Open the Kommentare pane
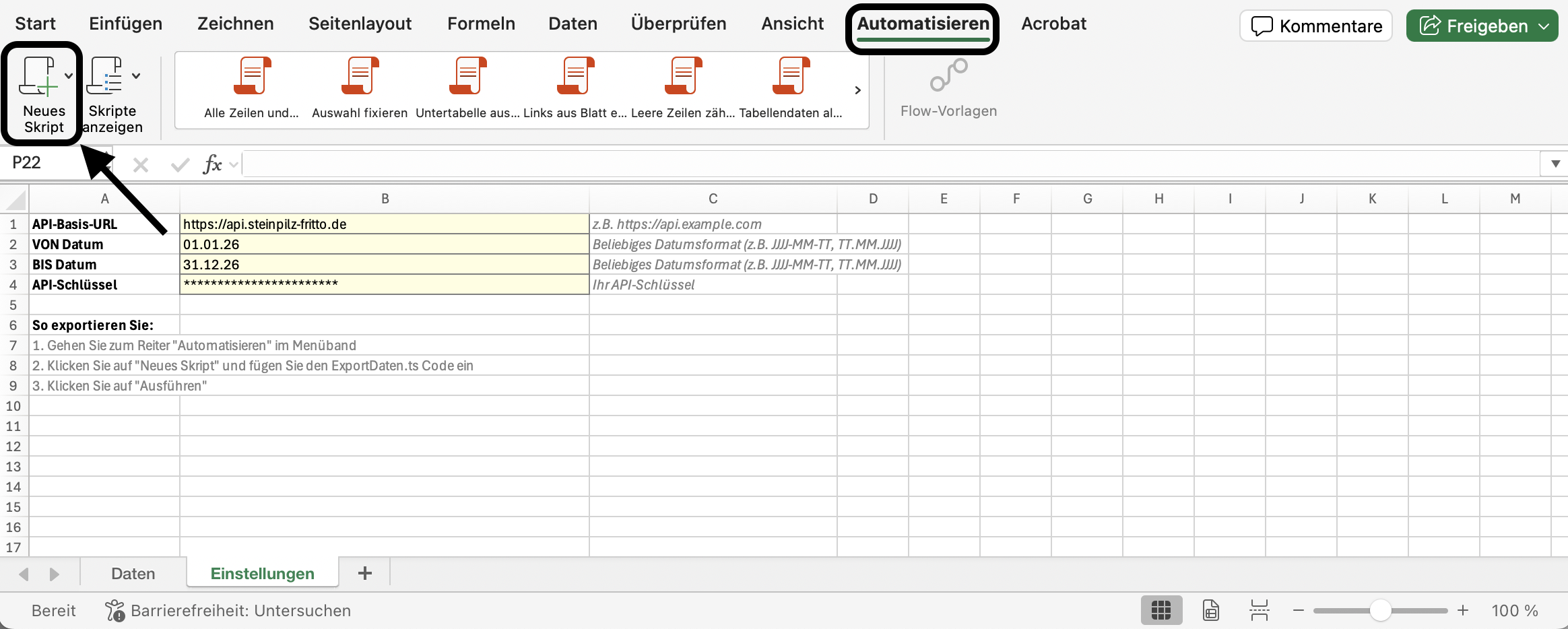This screenshot has width=1568, height=629. coord(1316,26)
